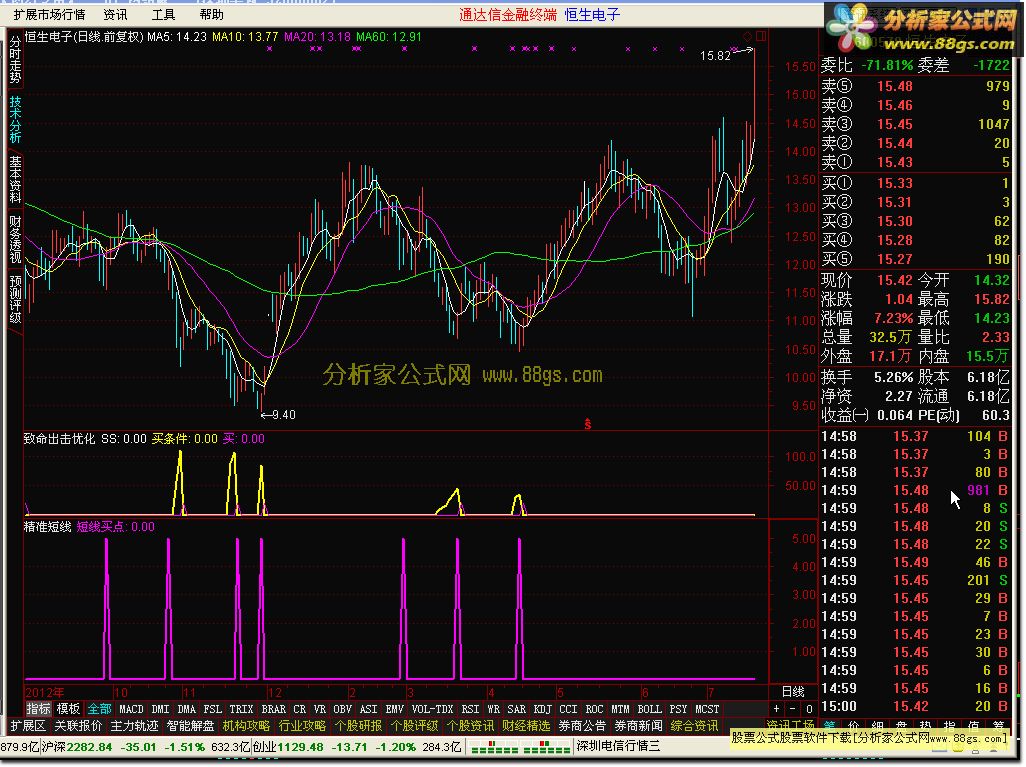
Task: Apply the BOLL indicator
Action: click(649, 709)
